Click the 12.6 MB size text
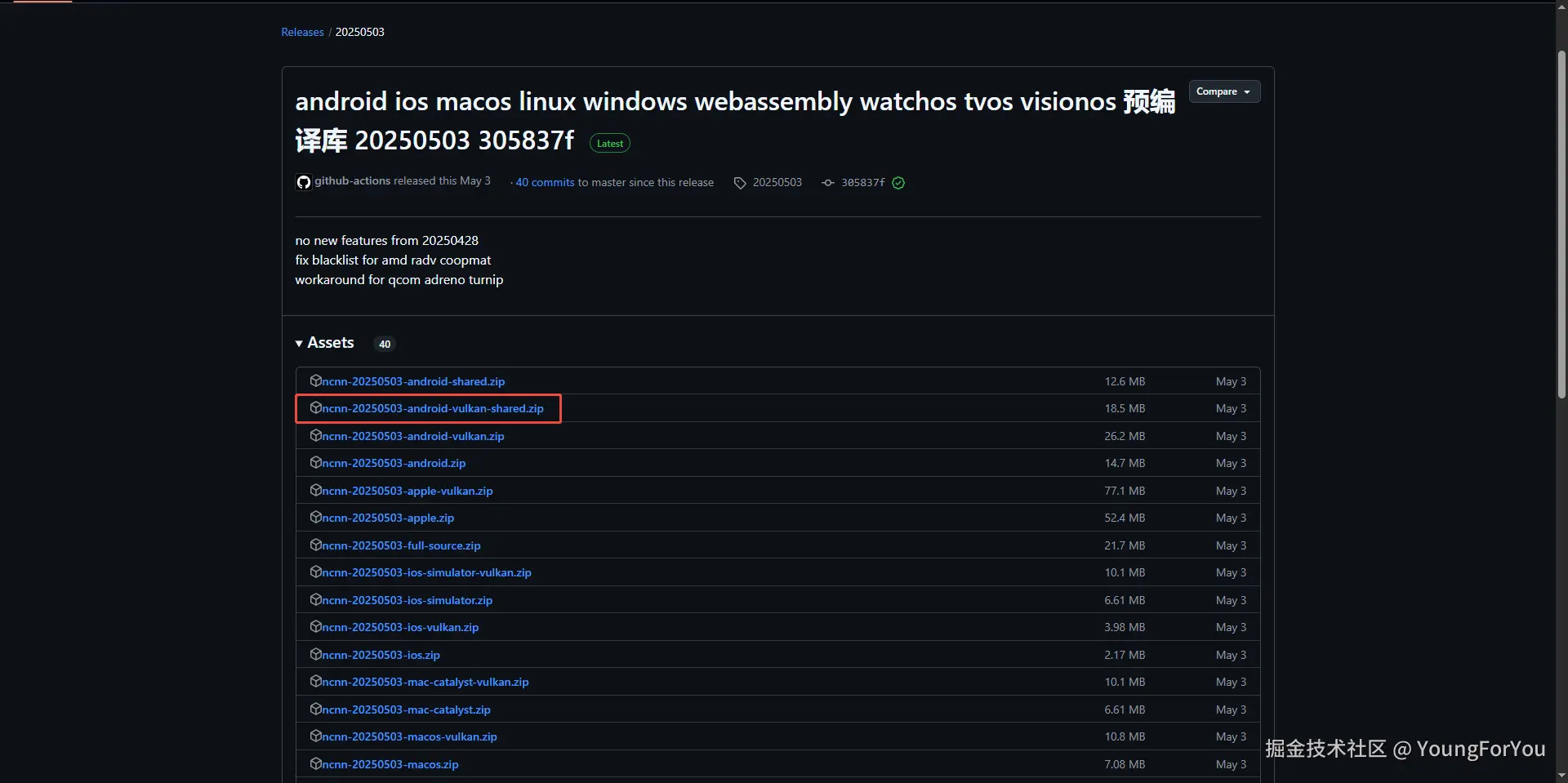This screenshot has width=1568, height=783. [1125, 381]
